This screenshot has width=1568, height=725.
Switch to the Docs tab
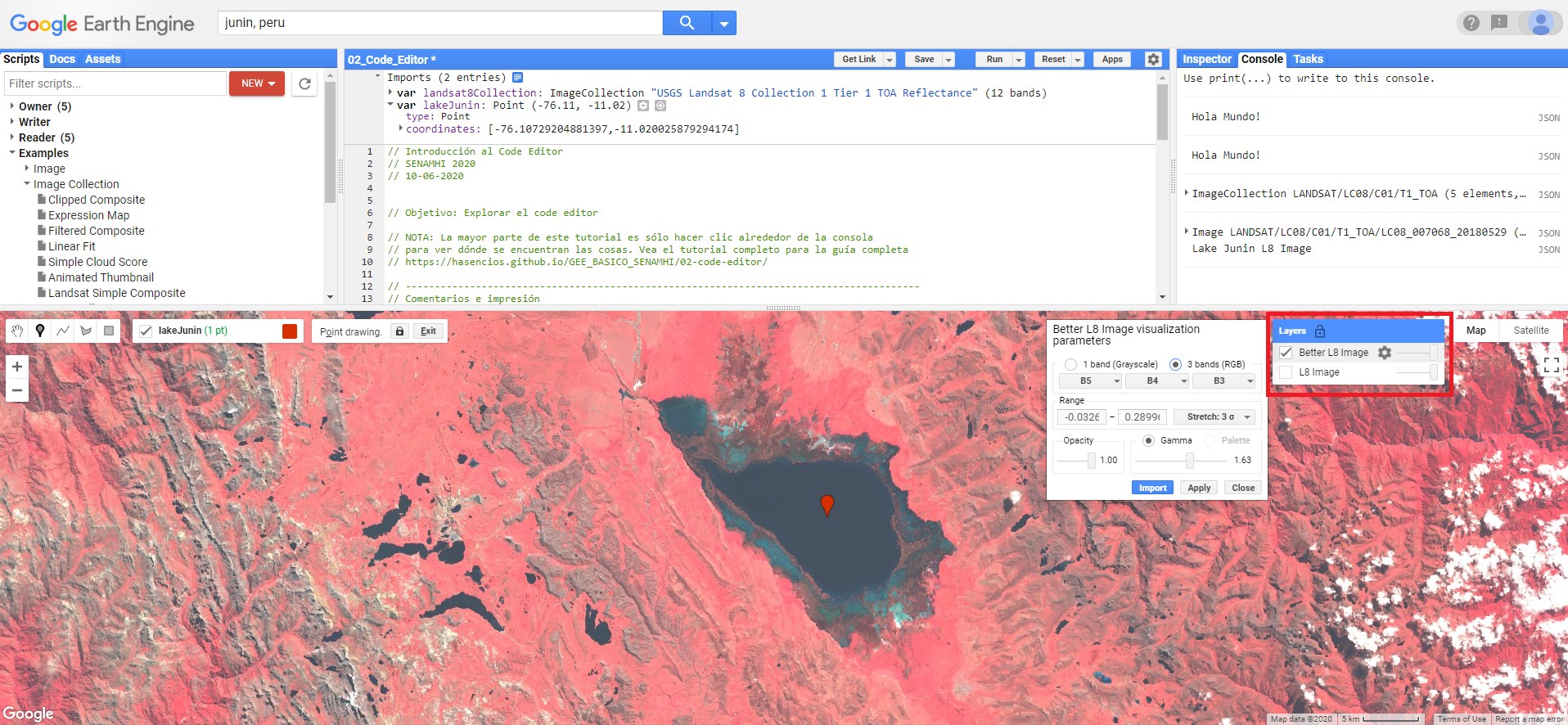coord(62,59)
